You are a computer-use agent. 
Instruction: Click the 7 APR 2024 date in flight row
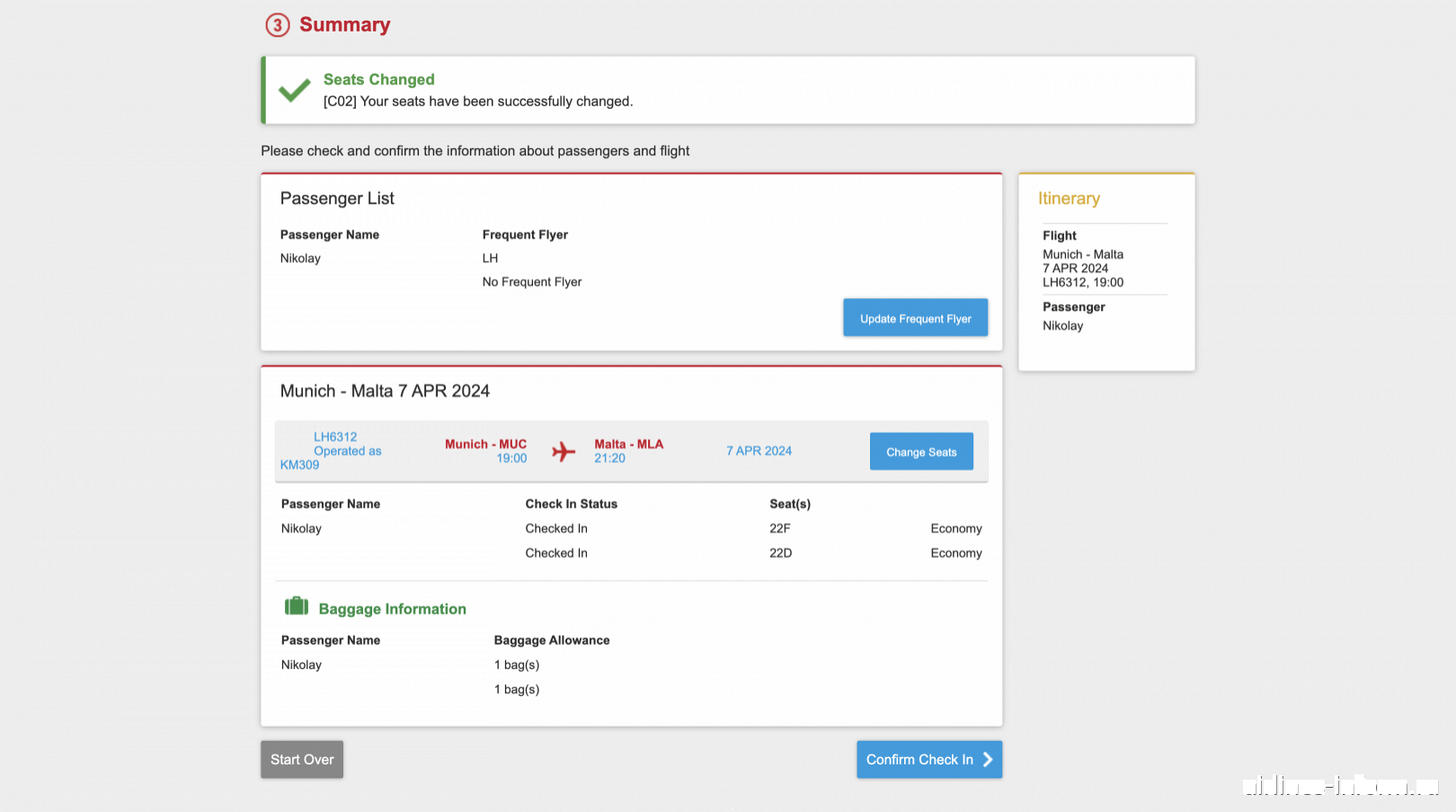759,451
